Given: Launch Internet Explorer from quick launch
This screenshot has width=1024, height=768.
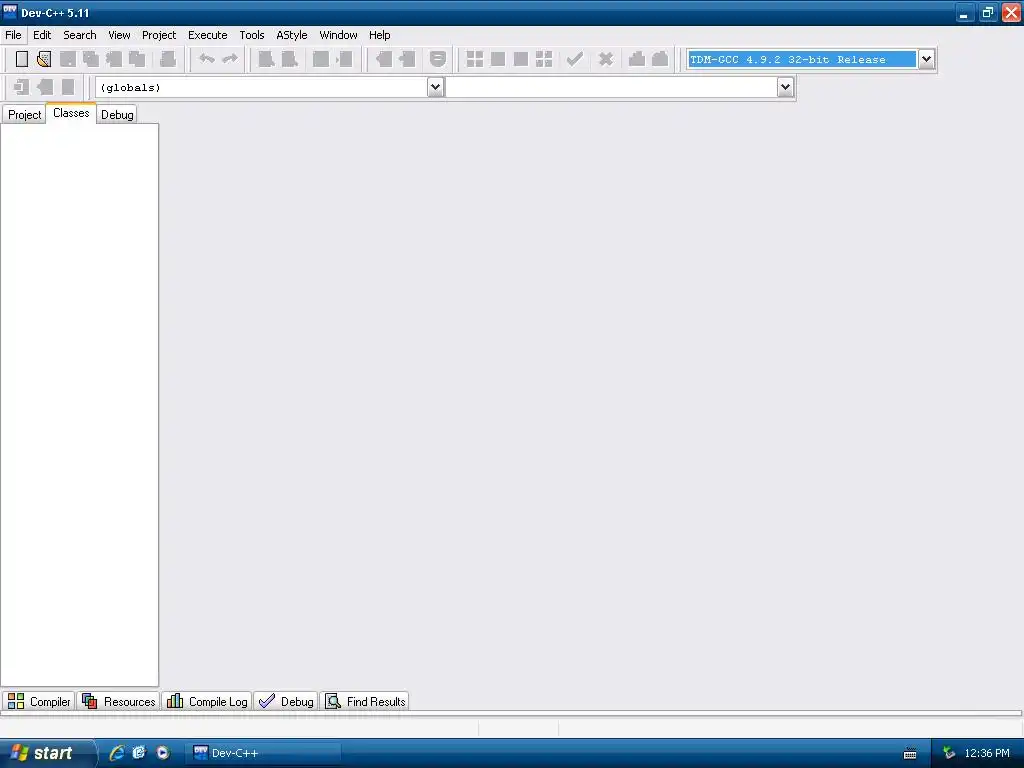Looking at the screenshot, I should (x=116, y=753).
